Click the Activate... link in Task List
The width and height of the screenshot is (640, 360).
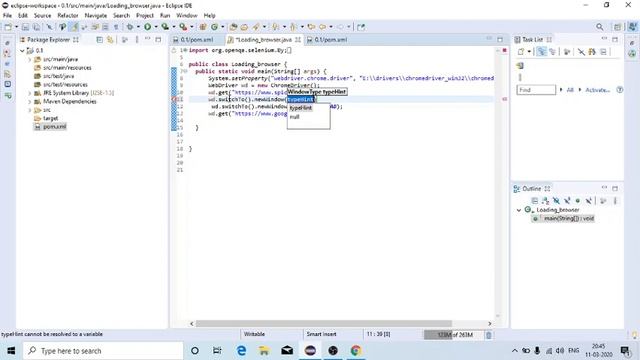point(598,90)
